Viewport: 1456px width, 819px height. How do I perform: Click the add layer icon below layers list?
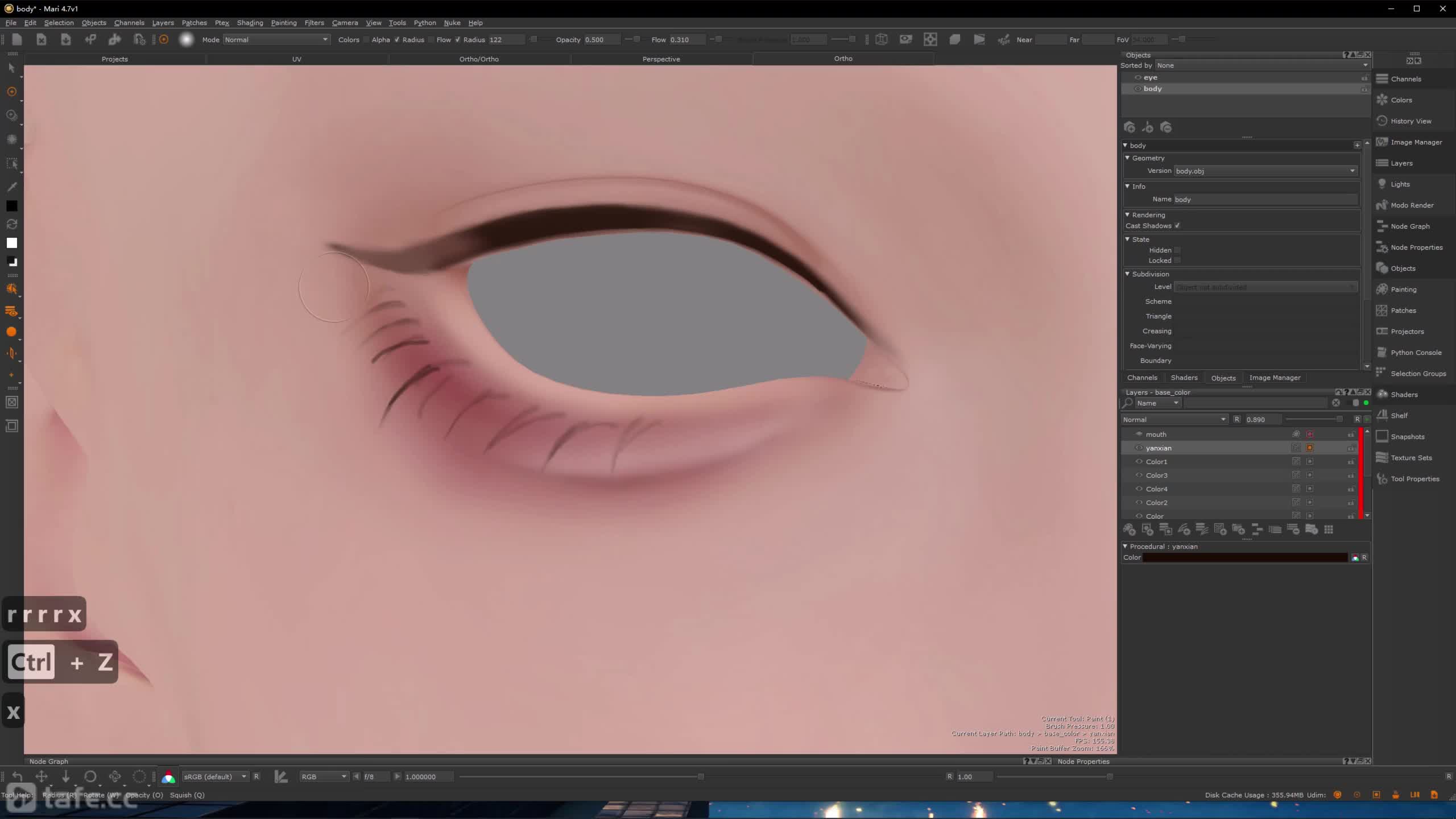pyautogui.click(x=1129, y=530)
